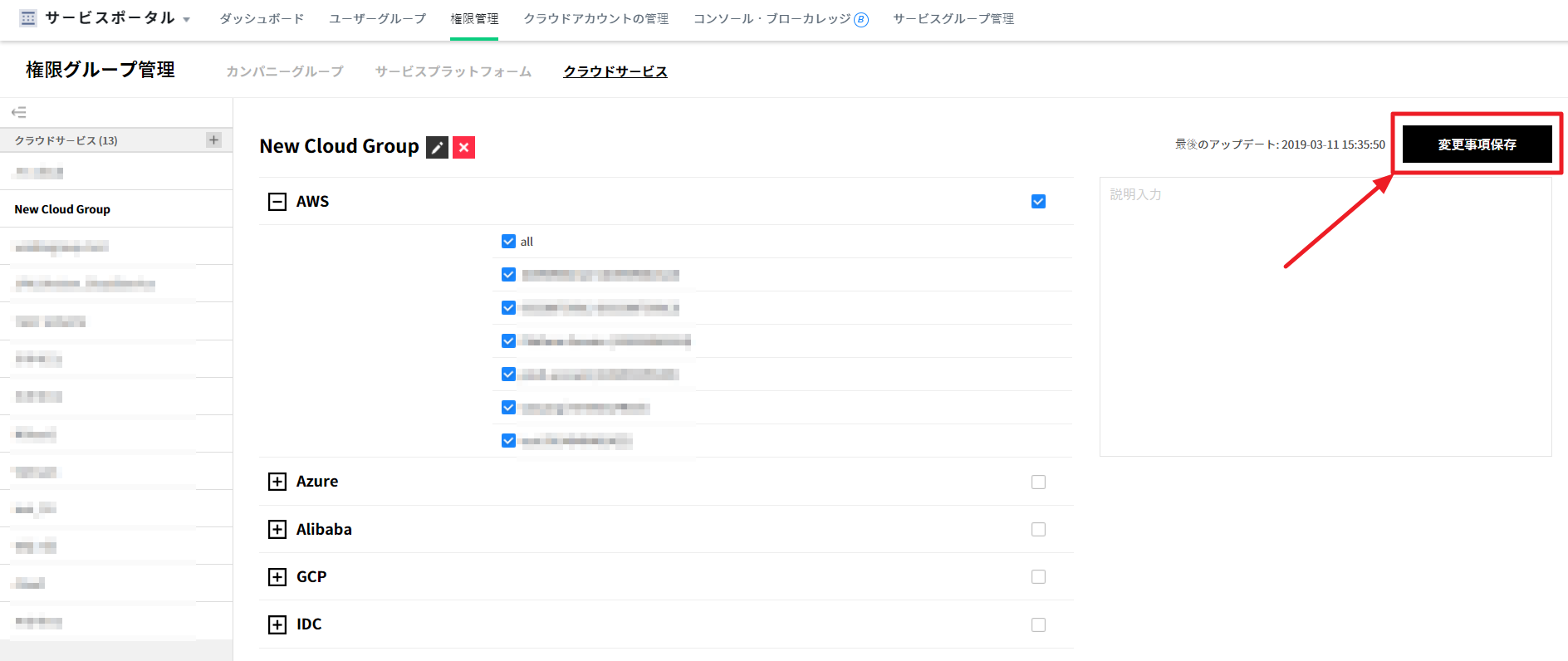Click the plus icon to add cloud service group
Screen dimensions: 1568x661
point(213,140)
